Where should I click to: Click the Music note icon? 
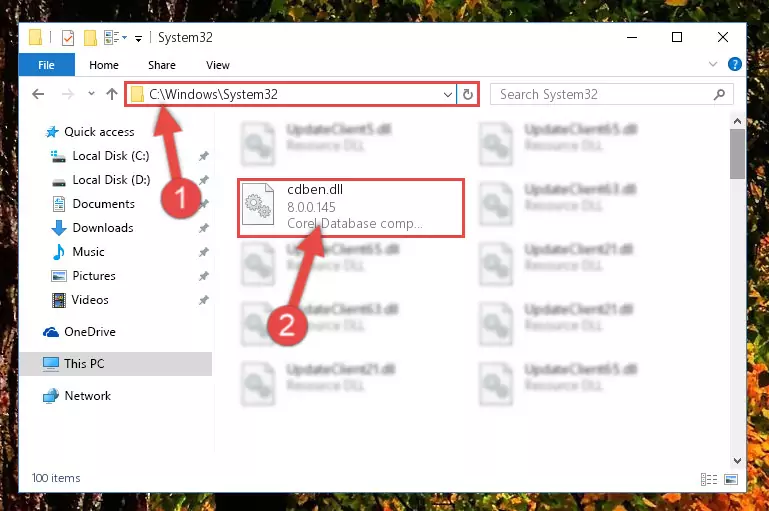[x=59, y=252]
